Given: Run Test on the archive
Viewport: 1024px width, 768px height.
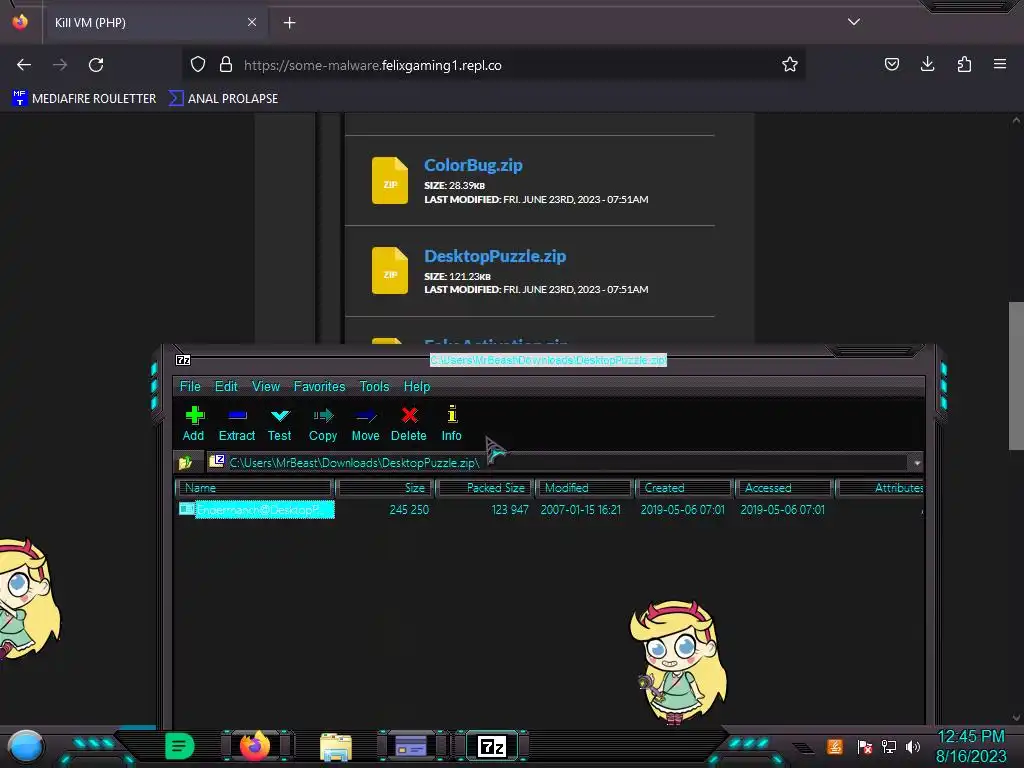Looking at the screenshot, I should pos(280,423).
